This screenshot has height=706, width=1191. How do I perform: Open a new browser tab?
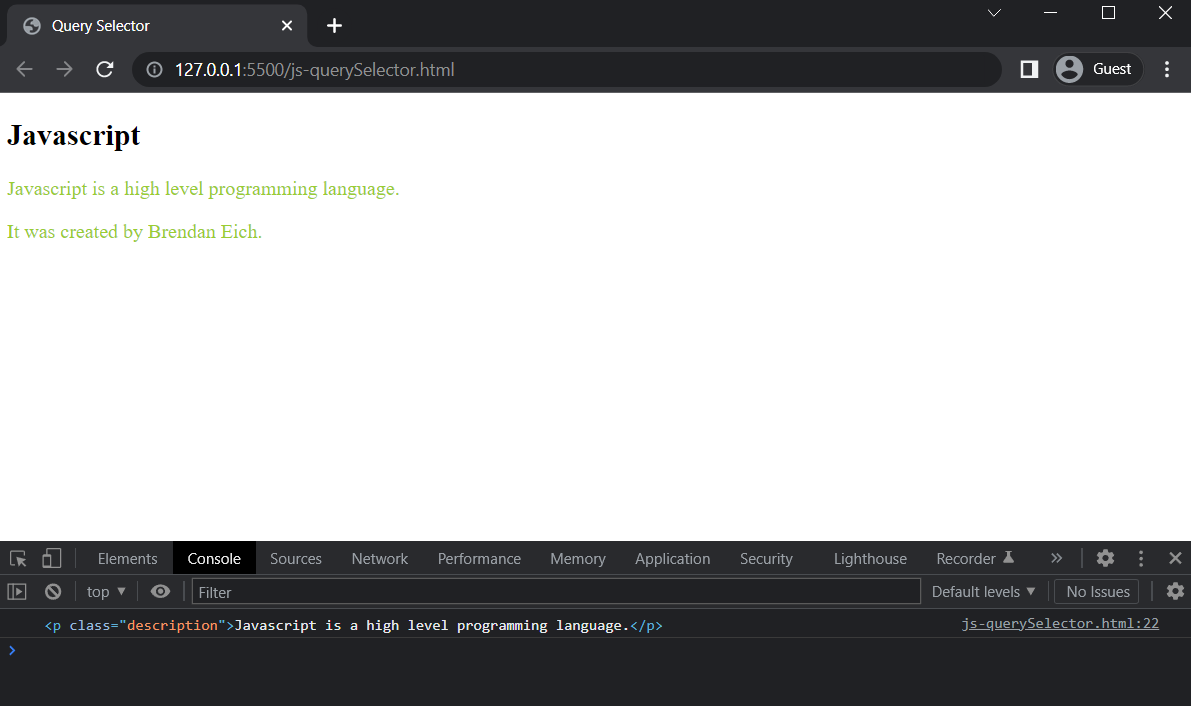pos(334,26)
